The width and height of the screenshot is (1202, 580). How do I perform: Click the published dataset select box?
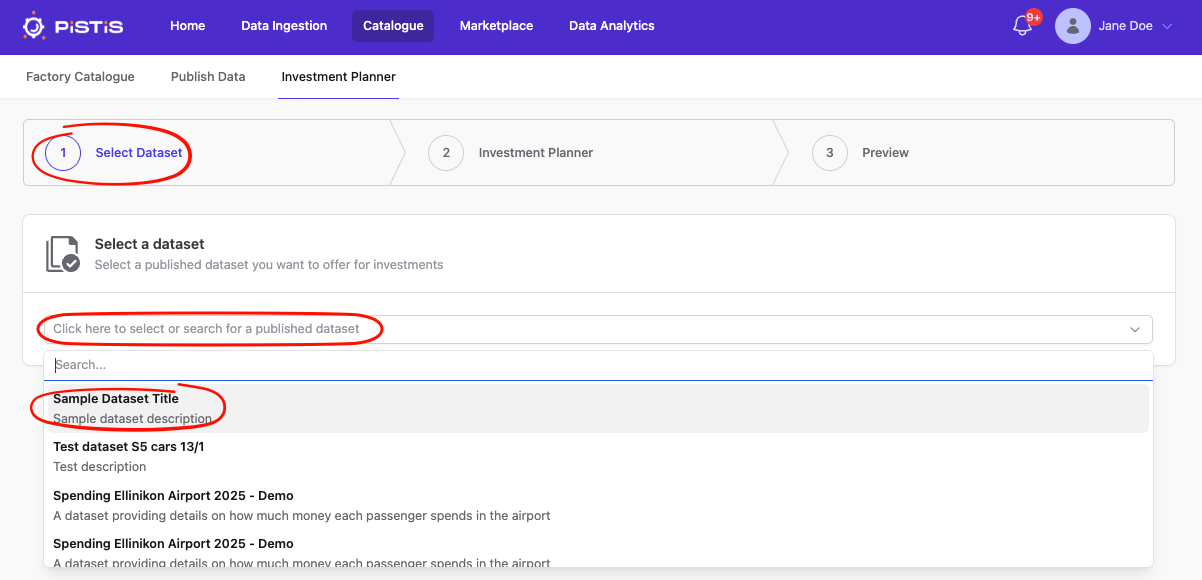tap(598, 329)
